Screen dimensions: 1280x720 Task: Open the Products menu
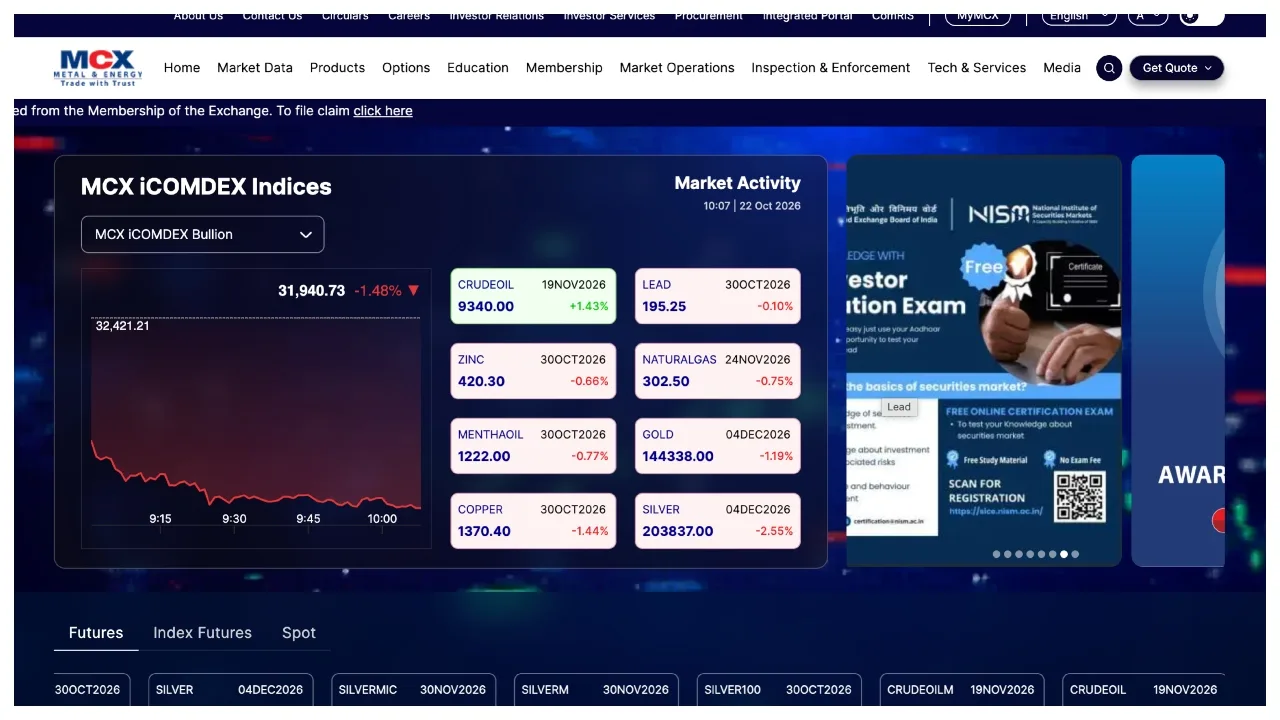click(x=337, y=68)
